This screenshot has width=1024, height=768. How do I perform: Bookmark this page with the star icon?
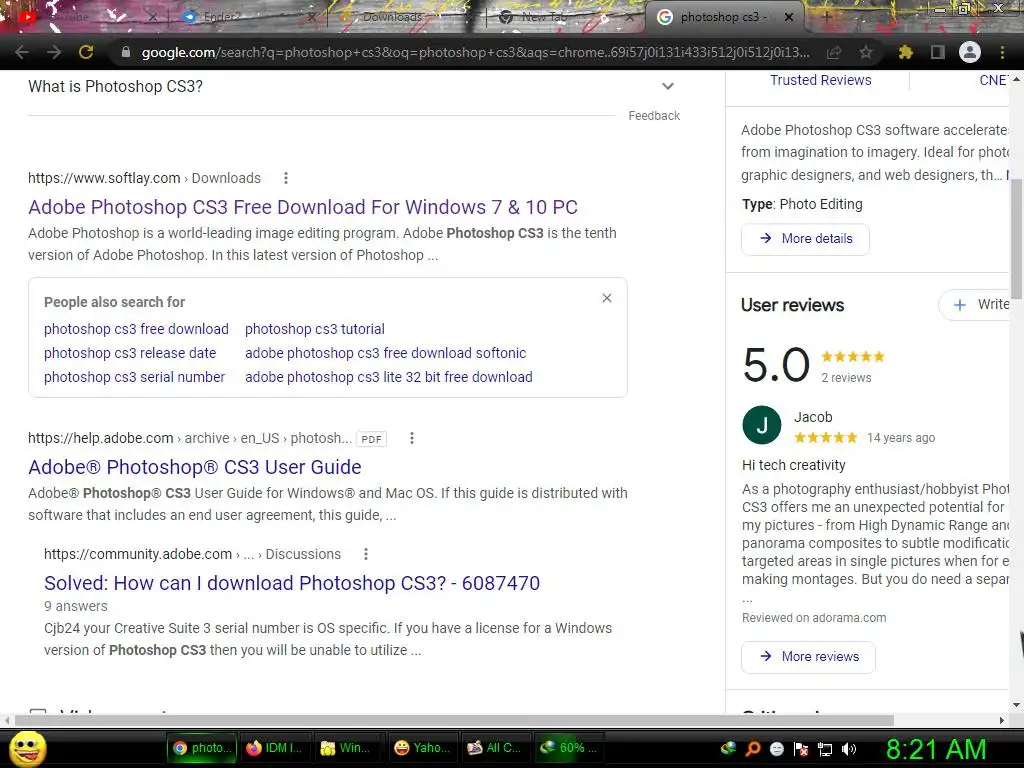pyautogui.click(x=865, y=52)
